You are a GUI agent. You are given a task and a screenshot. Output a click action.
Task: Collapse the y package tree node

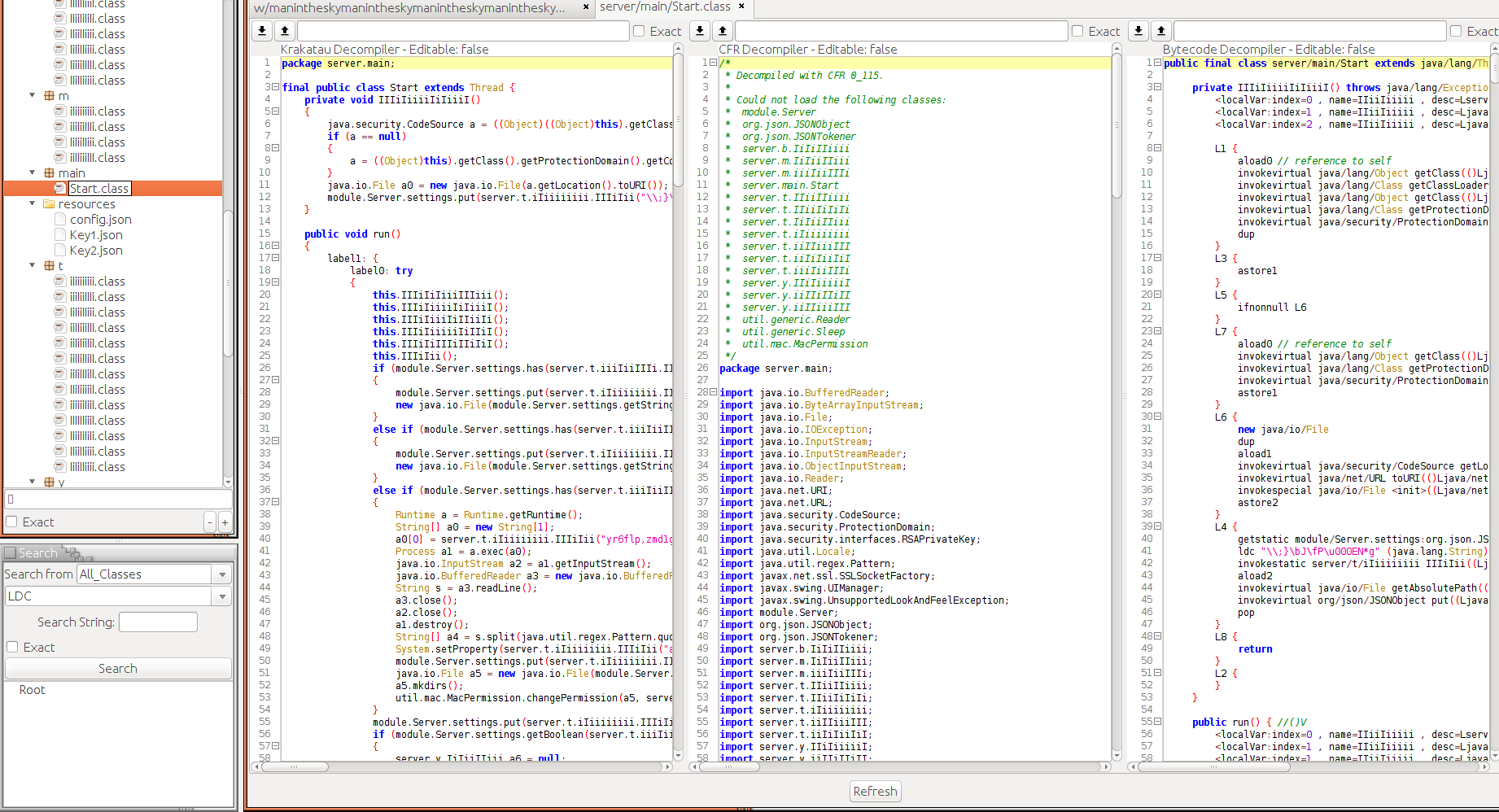click(33, 482)
